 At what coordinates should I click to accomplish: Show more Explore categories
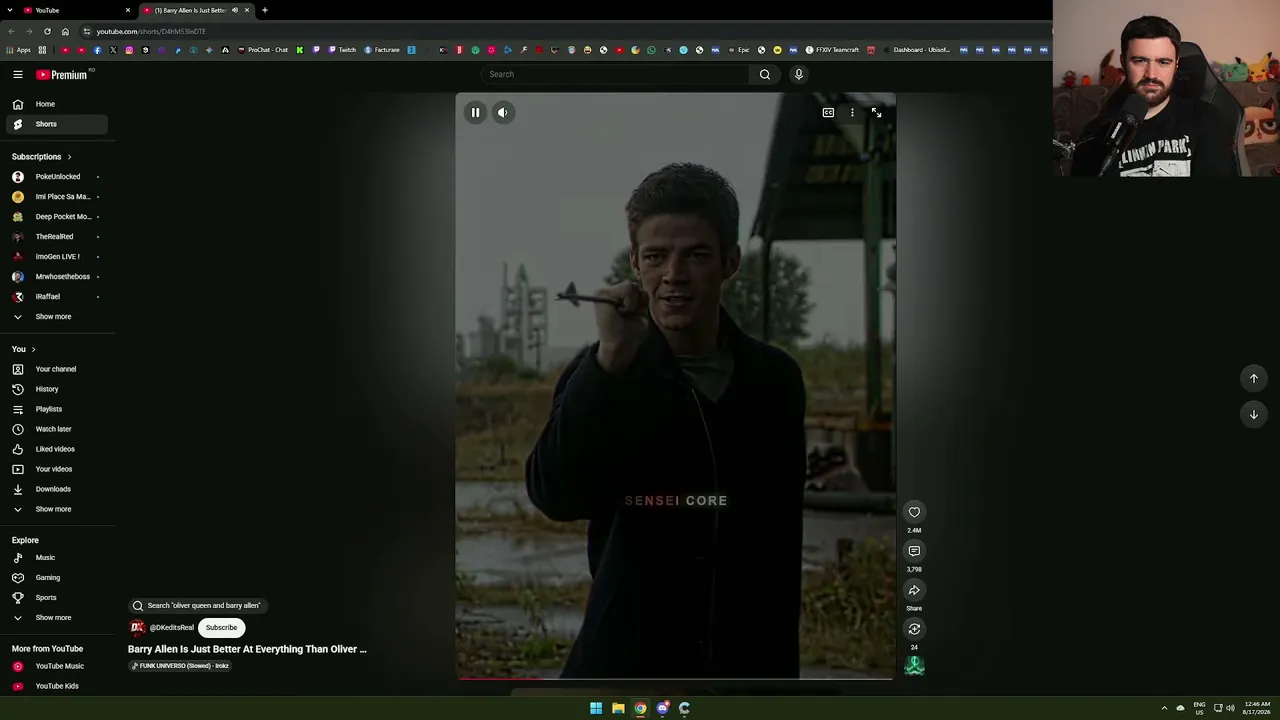coord(58,618)
